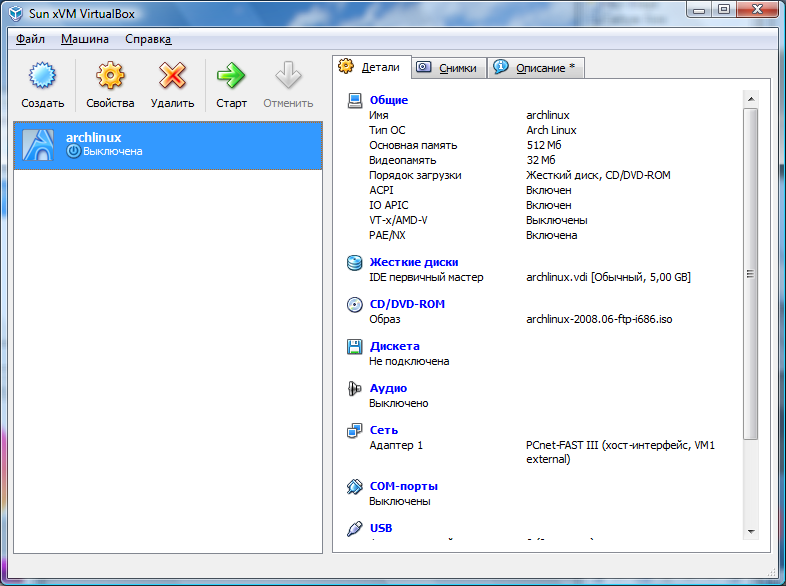Switch to the Описание tab
Image resolution: width=786 pixels, height=586 pixels.
tap(535, 68)
